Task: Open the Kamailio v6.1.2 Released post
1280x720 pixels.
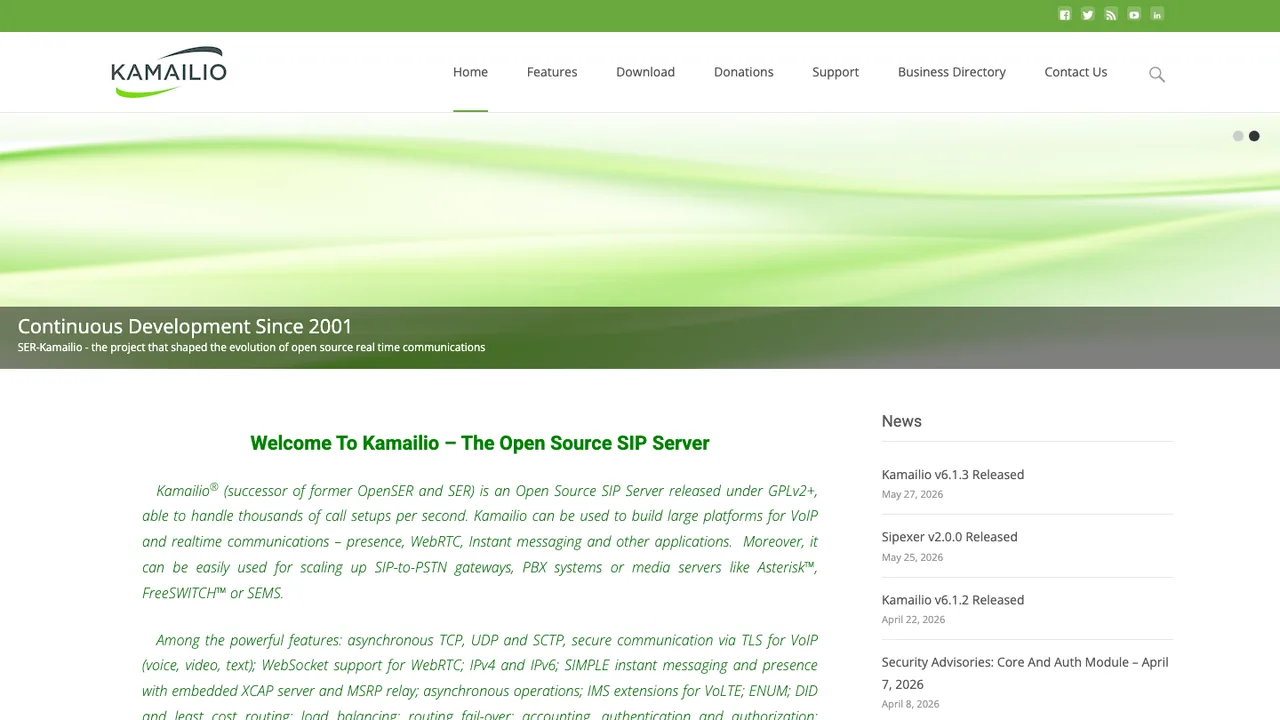Action: tap(953, 600)
